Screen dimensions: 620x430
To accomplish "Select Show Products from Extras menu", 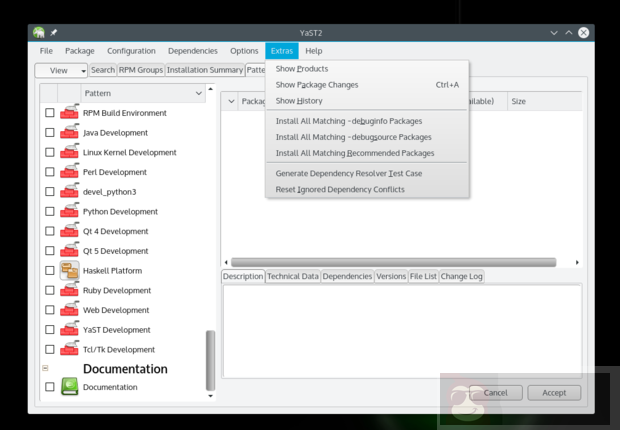I will pos(367,69).
